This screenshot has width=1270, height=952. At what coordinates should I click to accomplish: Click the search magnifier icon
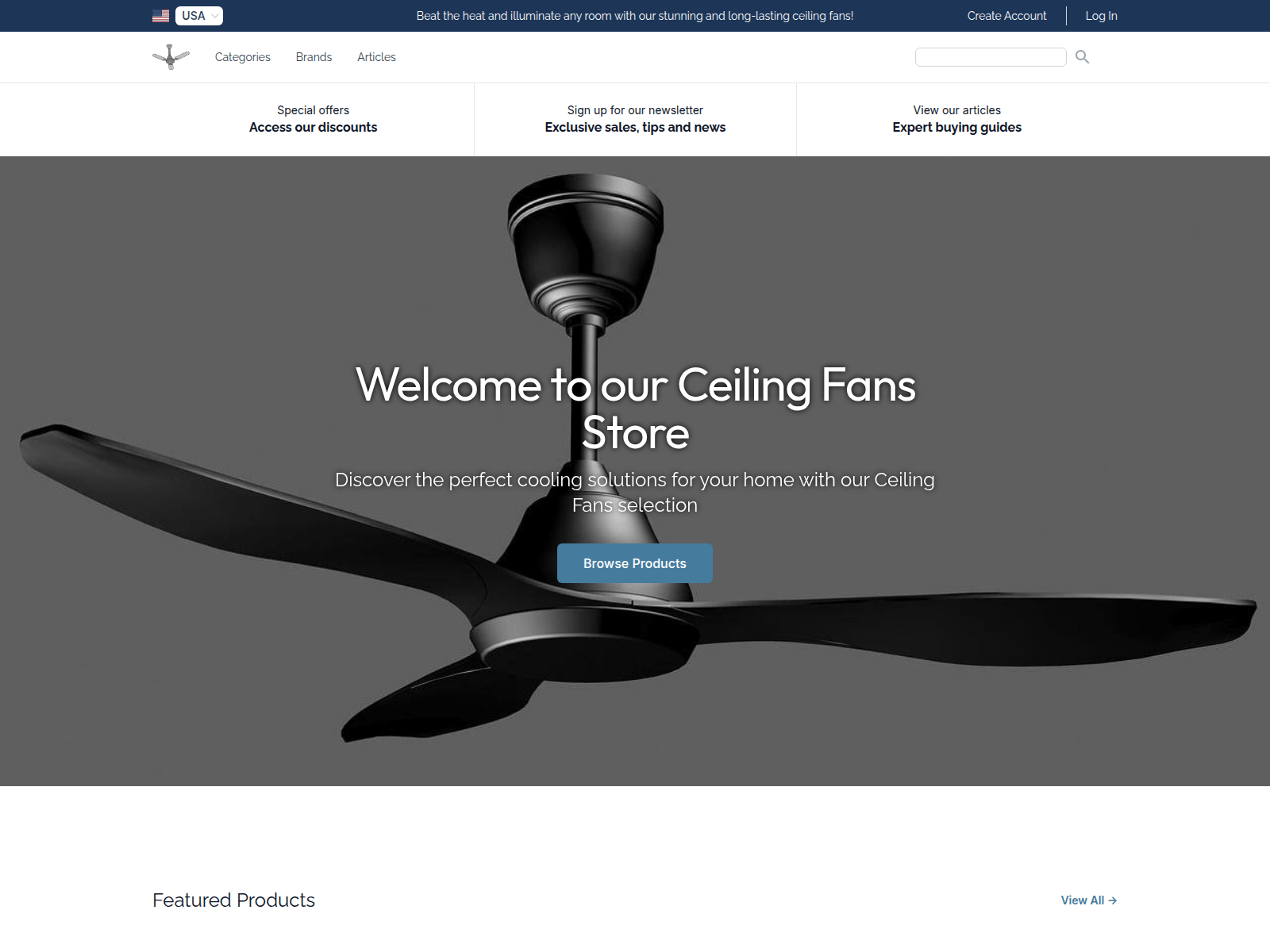1082,56
